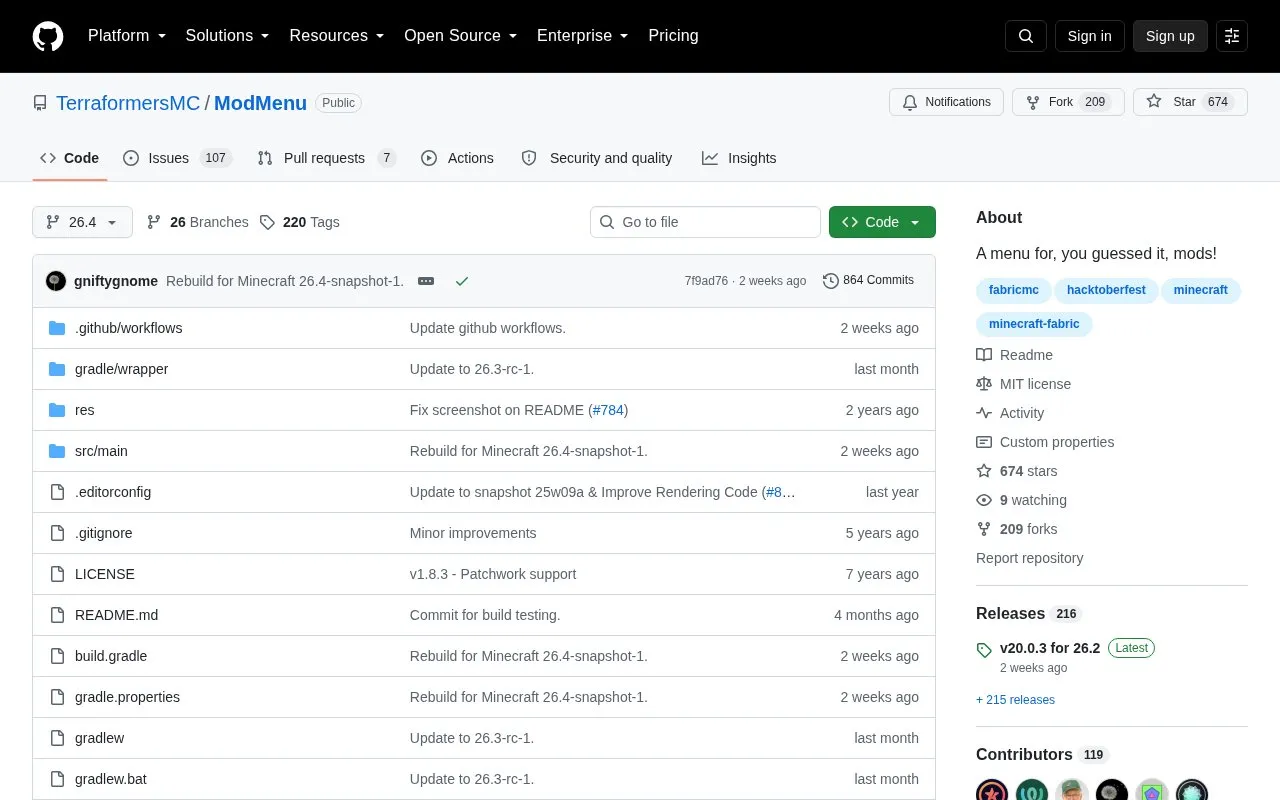Viewport: 1280px width, 800px height.
Task: Expand the Enterprise menu in header
Action: (x=583, y=36)
